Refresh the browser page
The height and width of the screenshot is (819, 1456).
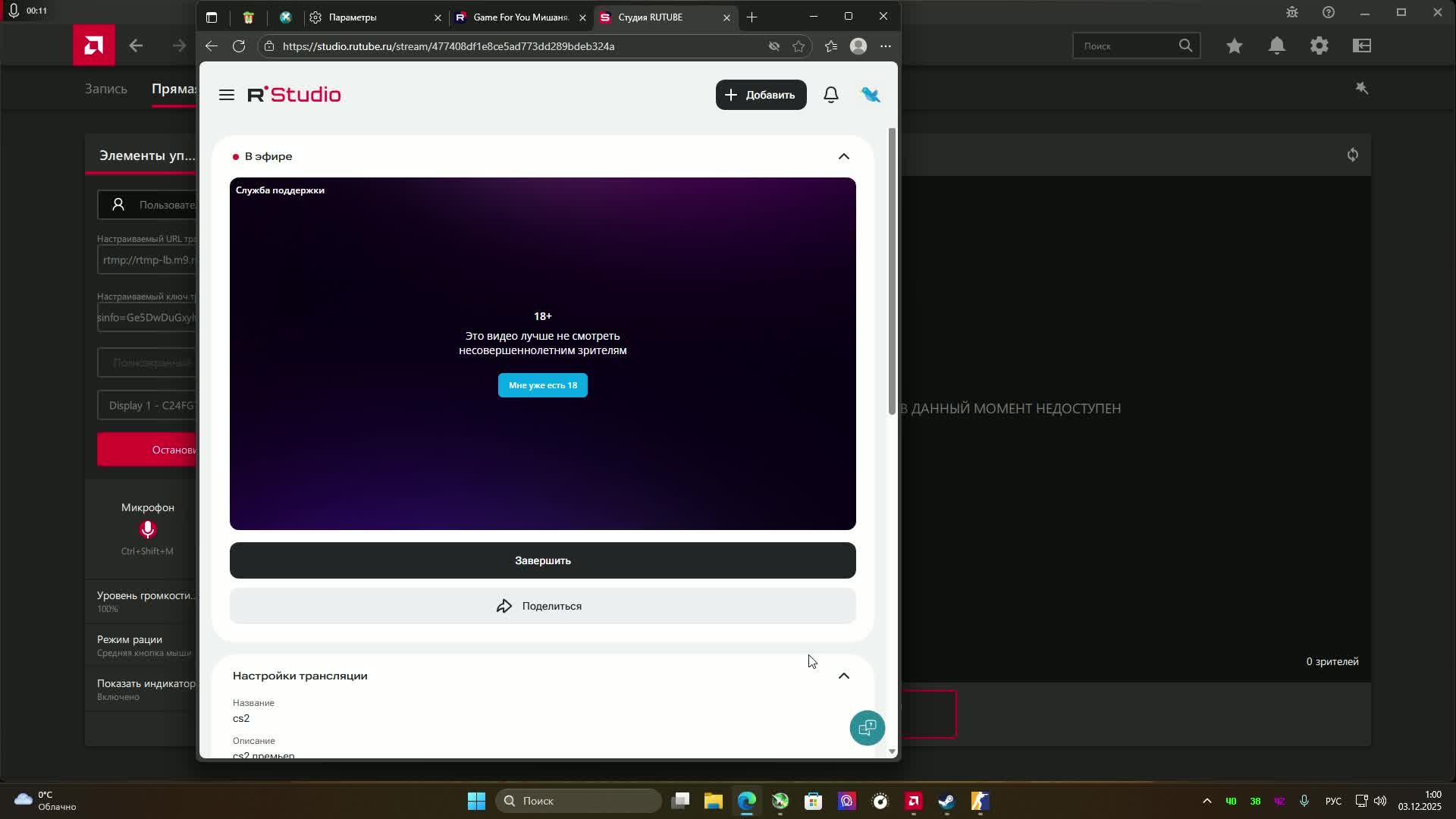[x=239, y=46]
